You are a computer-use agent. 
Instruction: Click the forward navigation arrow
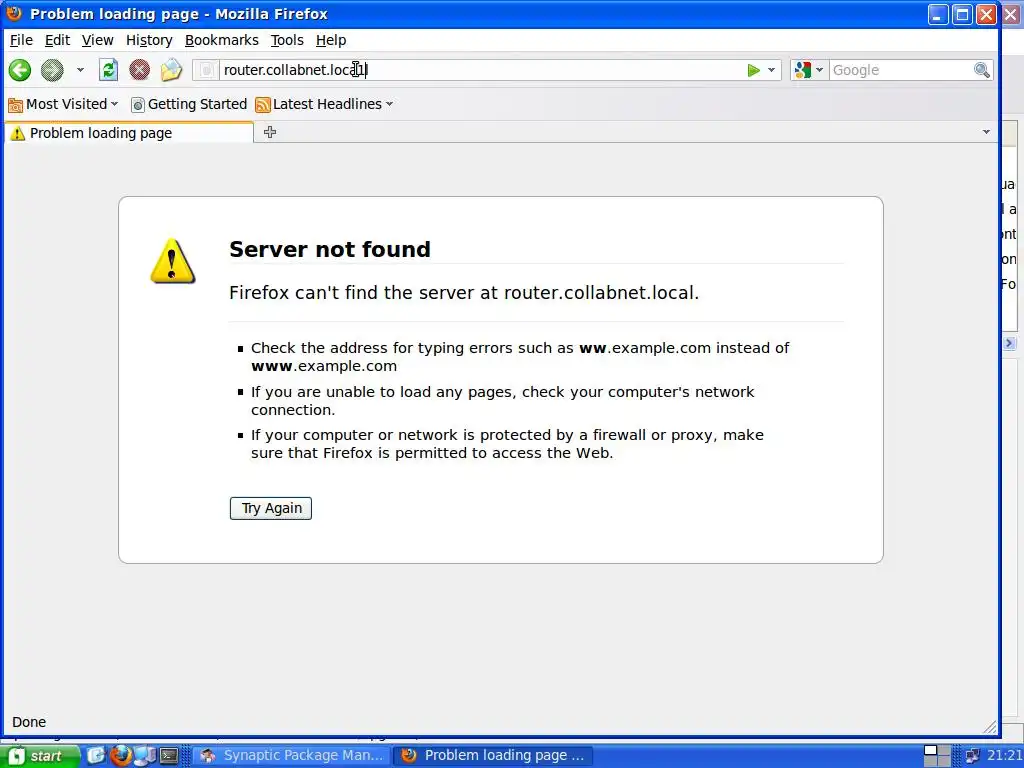(x=52, y=70)
